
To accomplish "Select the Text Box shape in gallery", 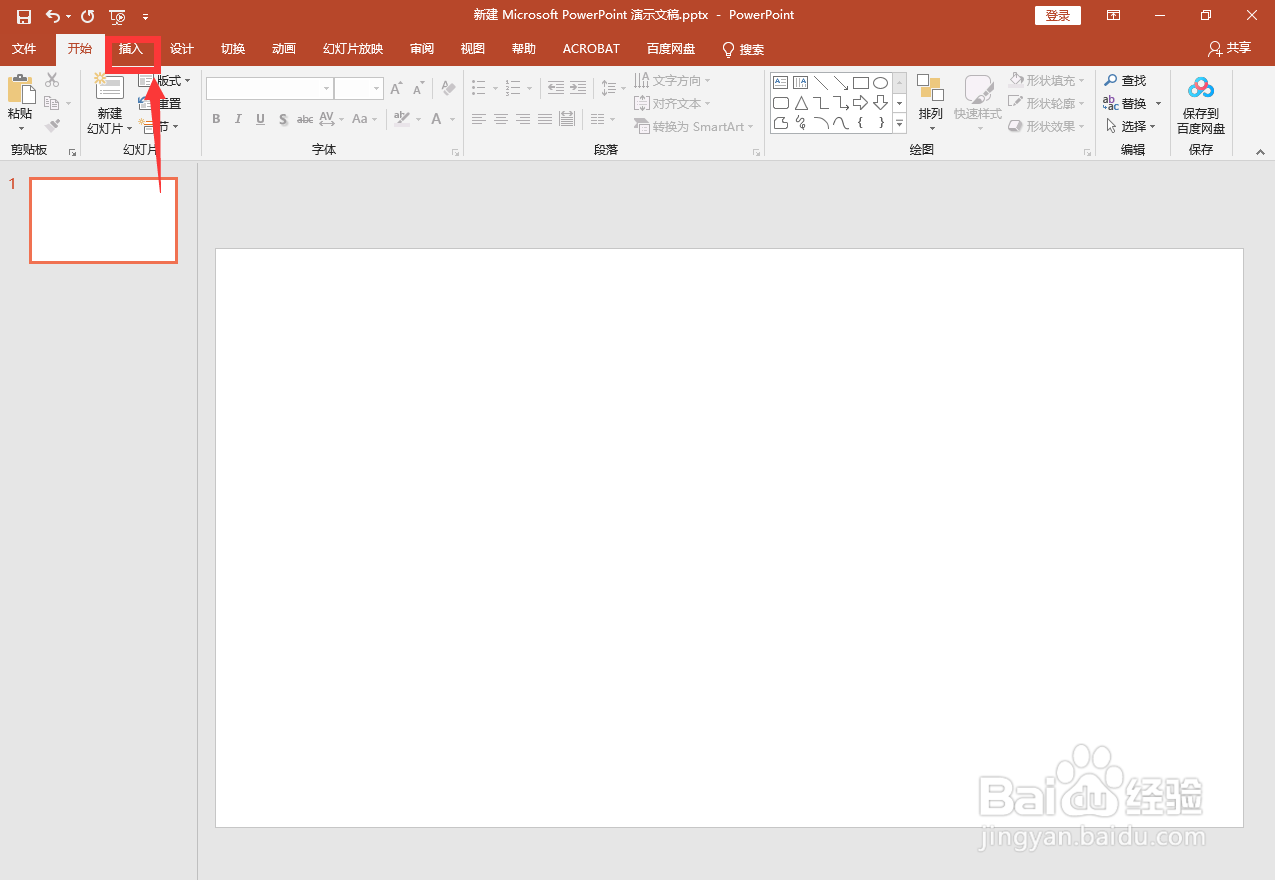I will click(781, 82).
